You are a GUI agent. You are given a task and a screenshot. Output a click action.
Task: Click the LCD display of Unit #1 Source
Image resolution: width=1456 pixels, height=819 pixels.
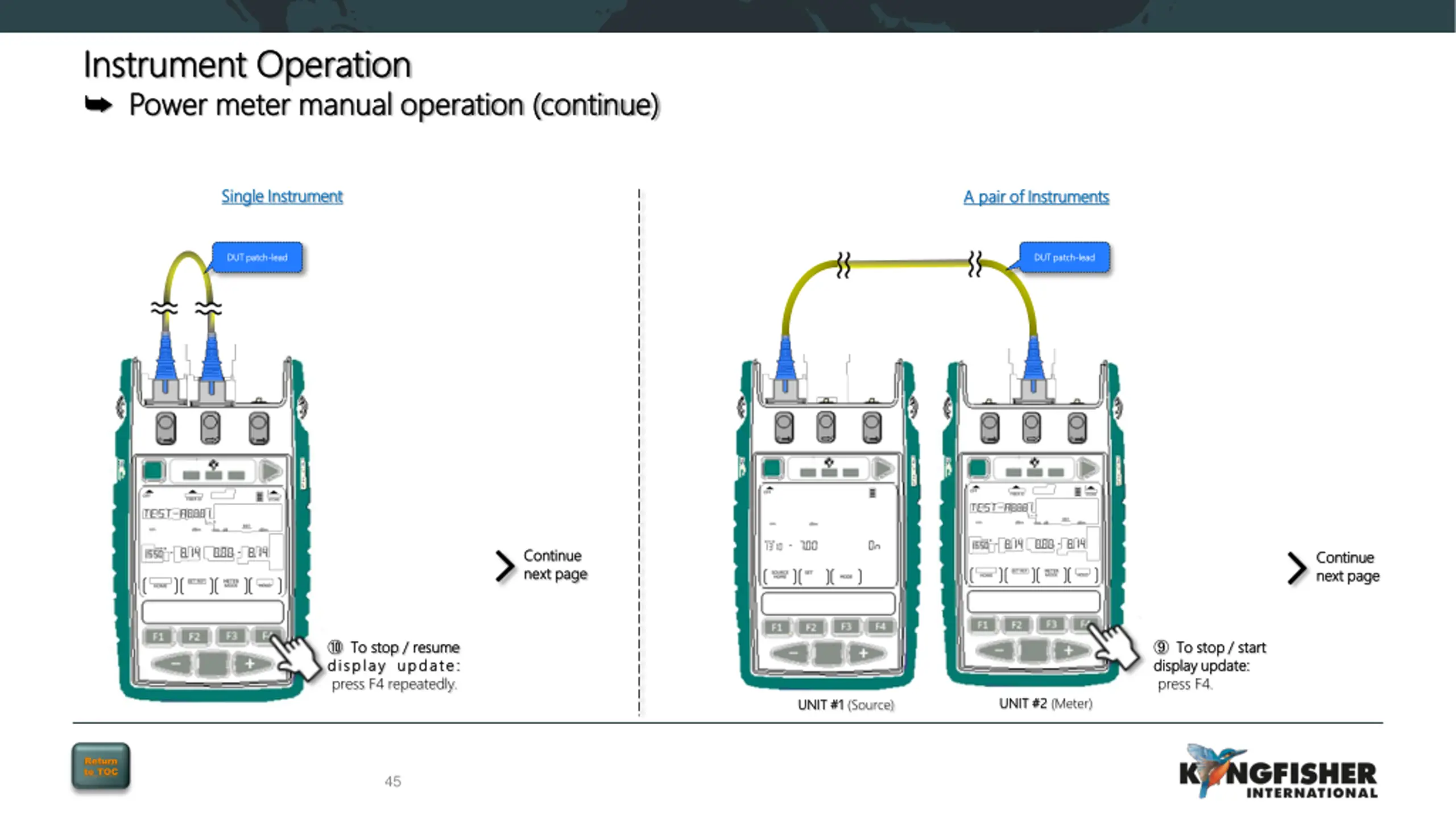click(828, 535)
